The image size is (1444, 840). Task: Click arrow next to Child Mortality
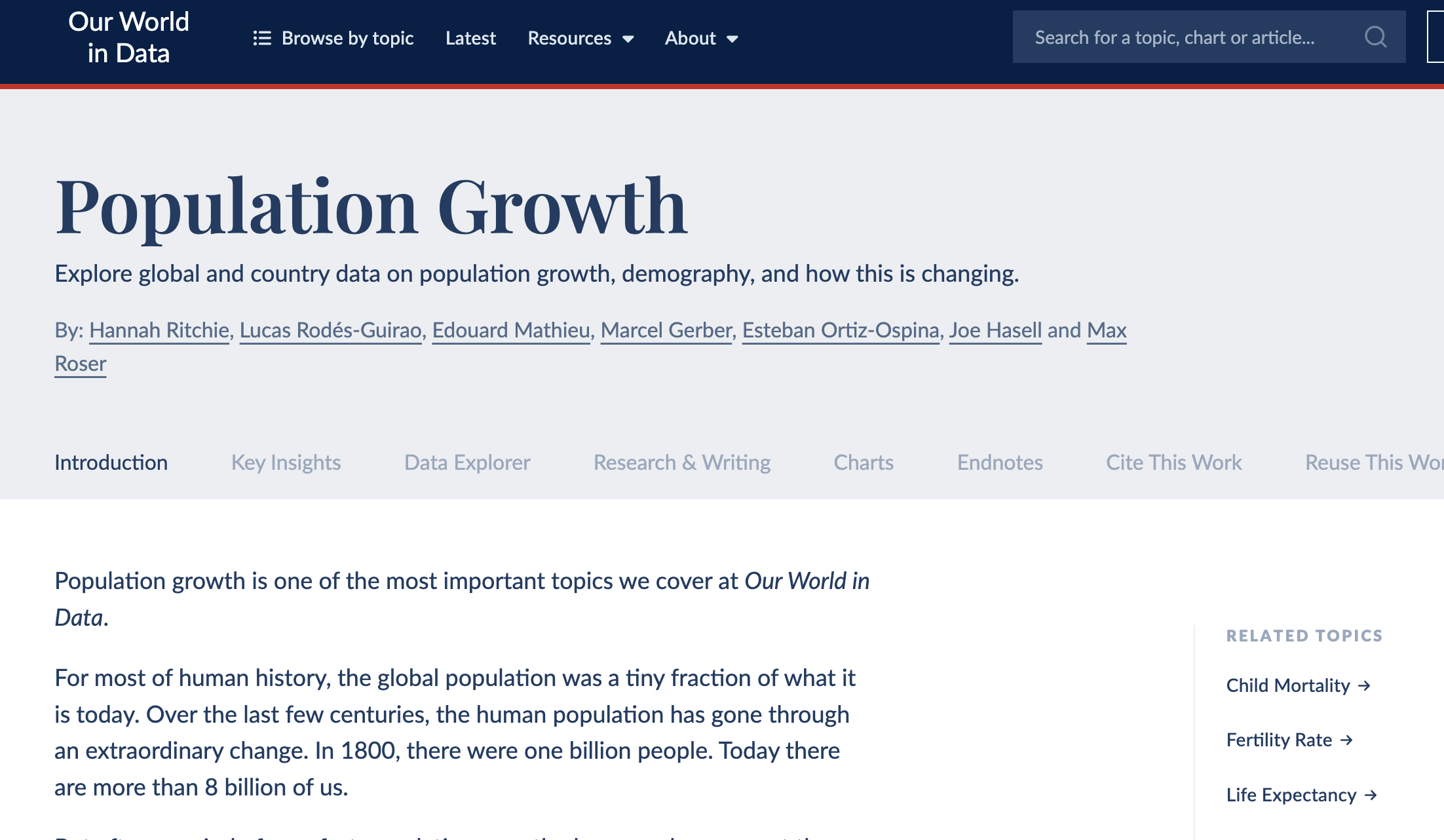1365,685
